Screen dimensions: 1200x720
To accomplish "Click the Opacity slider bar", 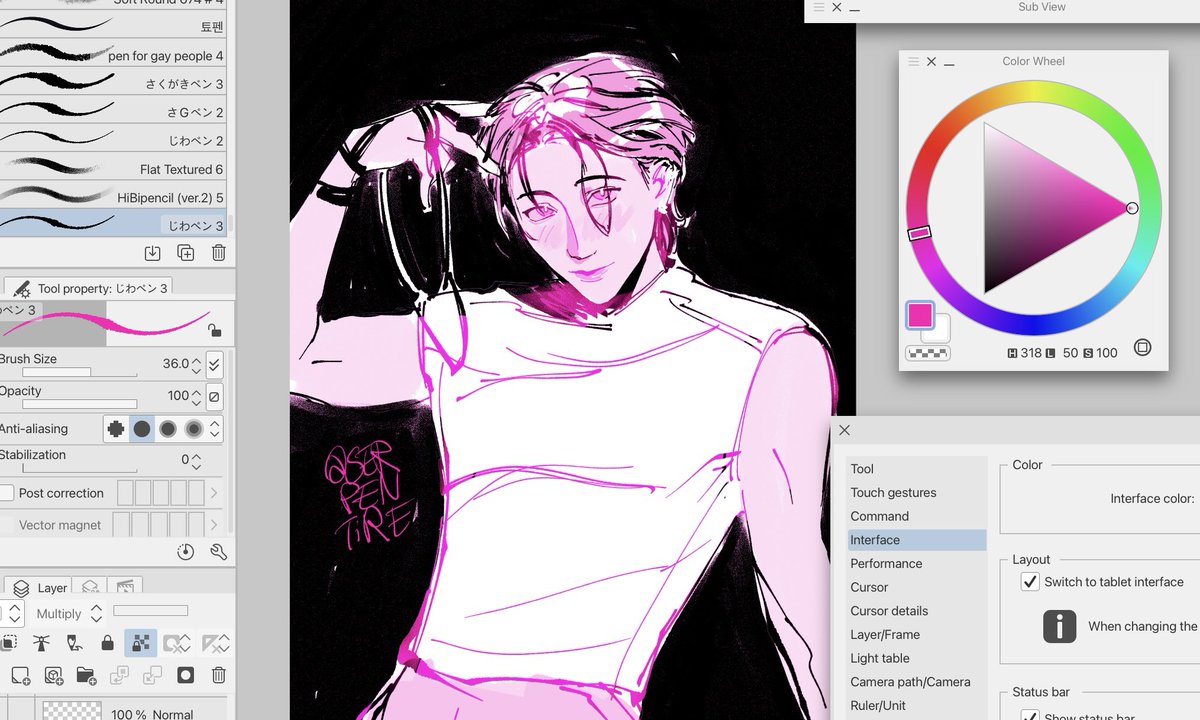I will pos(79,405).
